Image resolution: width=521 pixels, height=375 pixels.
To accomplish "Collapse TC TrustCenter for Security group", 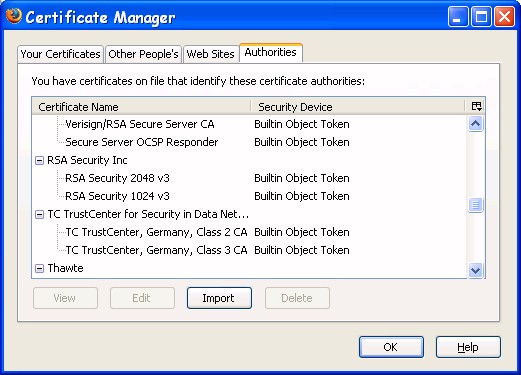I will coord(39,215).
